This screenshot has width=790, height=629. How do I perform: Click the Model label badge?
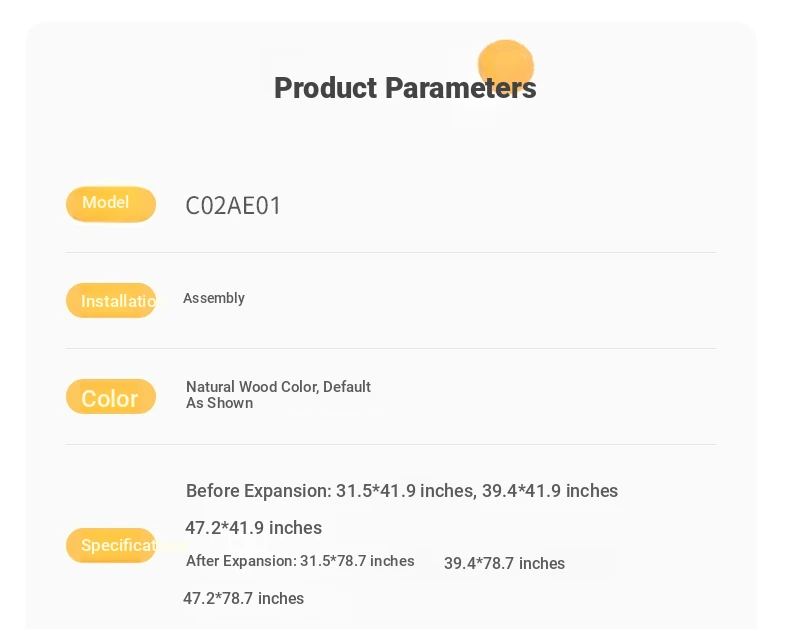111,204
